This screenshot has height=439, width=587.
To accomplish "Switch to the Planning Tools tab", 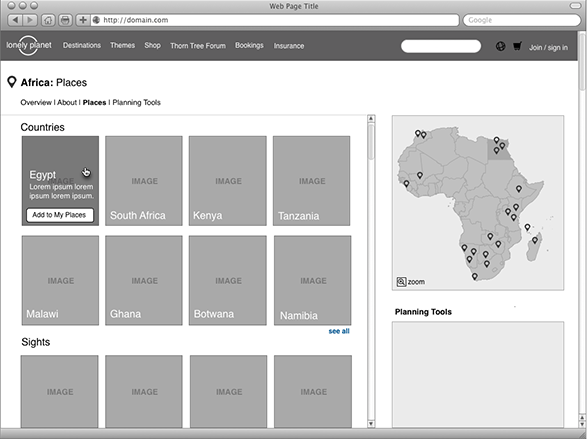I will click(137, 103).
